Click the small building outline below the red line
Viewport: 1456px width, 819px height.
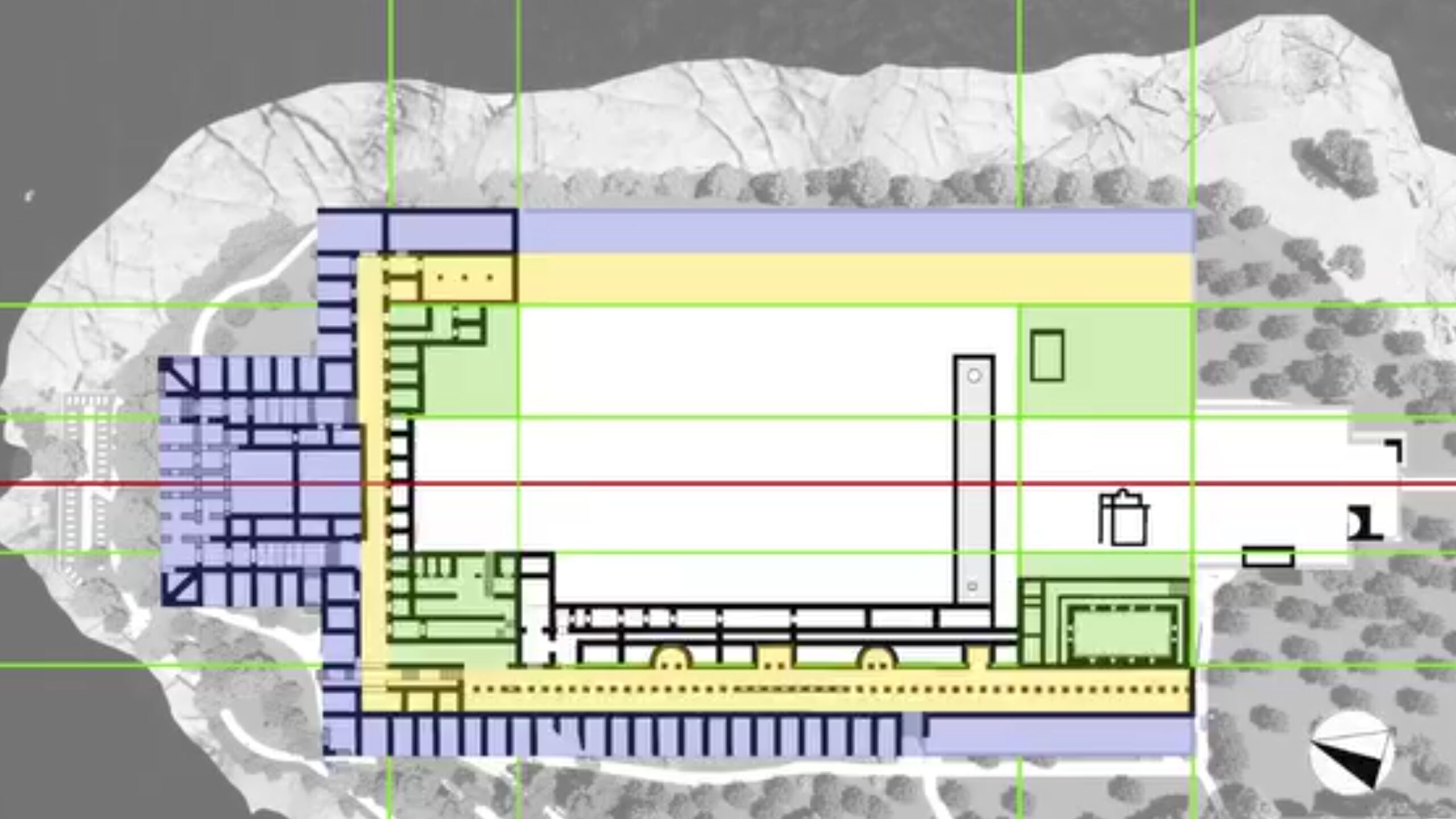(1123, 518)
